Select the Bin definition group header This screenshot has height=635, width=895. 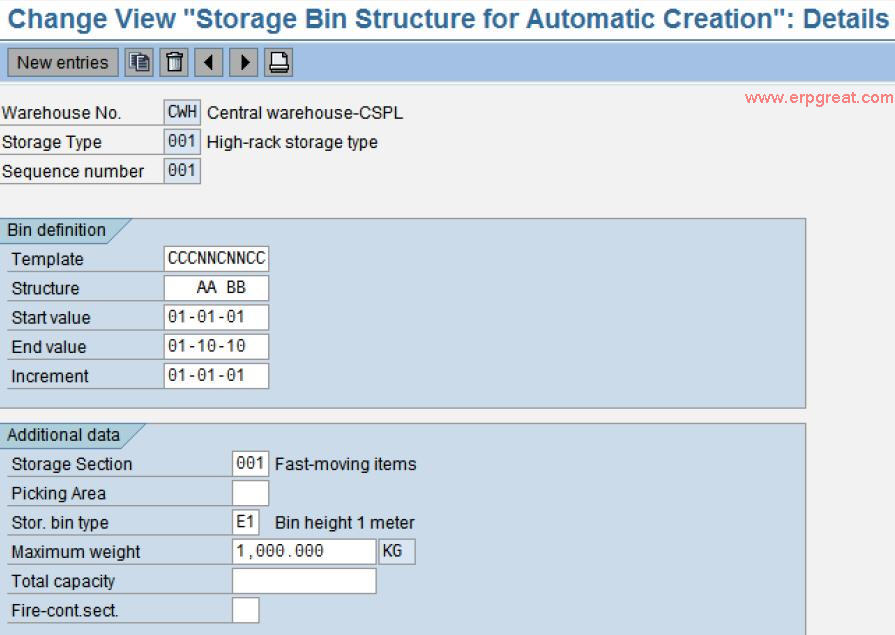pos(57,230)
